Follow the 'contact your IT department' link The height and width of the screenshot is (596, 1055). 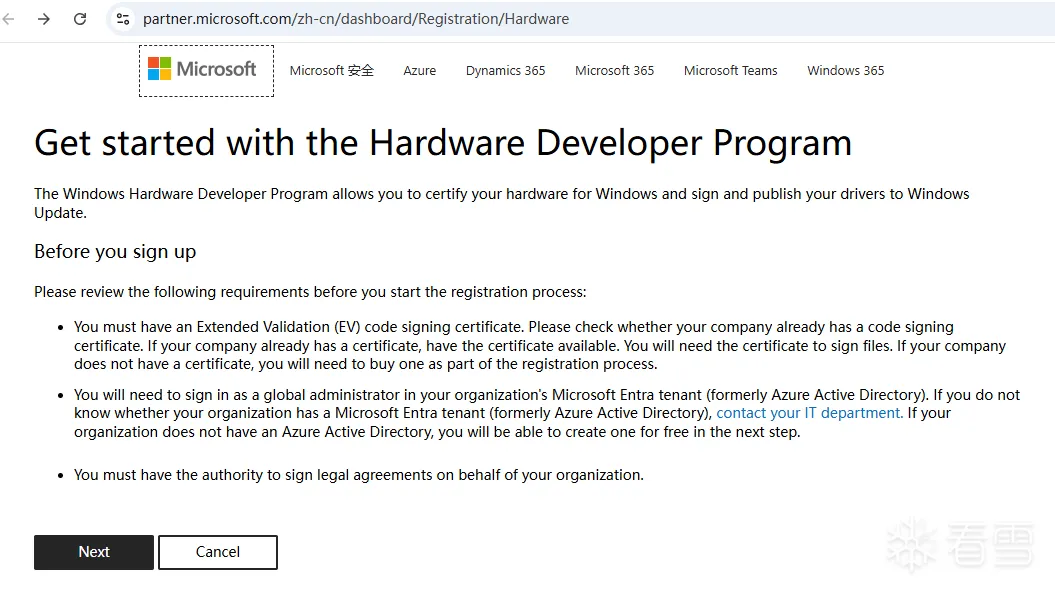[809, 413]
